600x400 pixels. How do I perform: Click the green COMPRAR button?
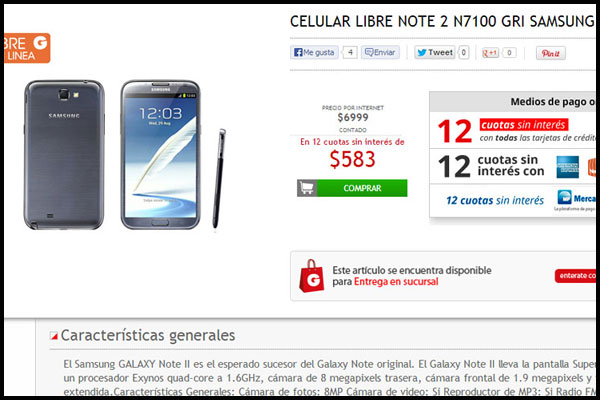[362, 188]
